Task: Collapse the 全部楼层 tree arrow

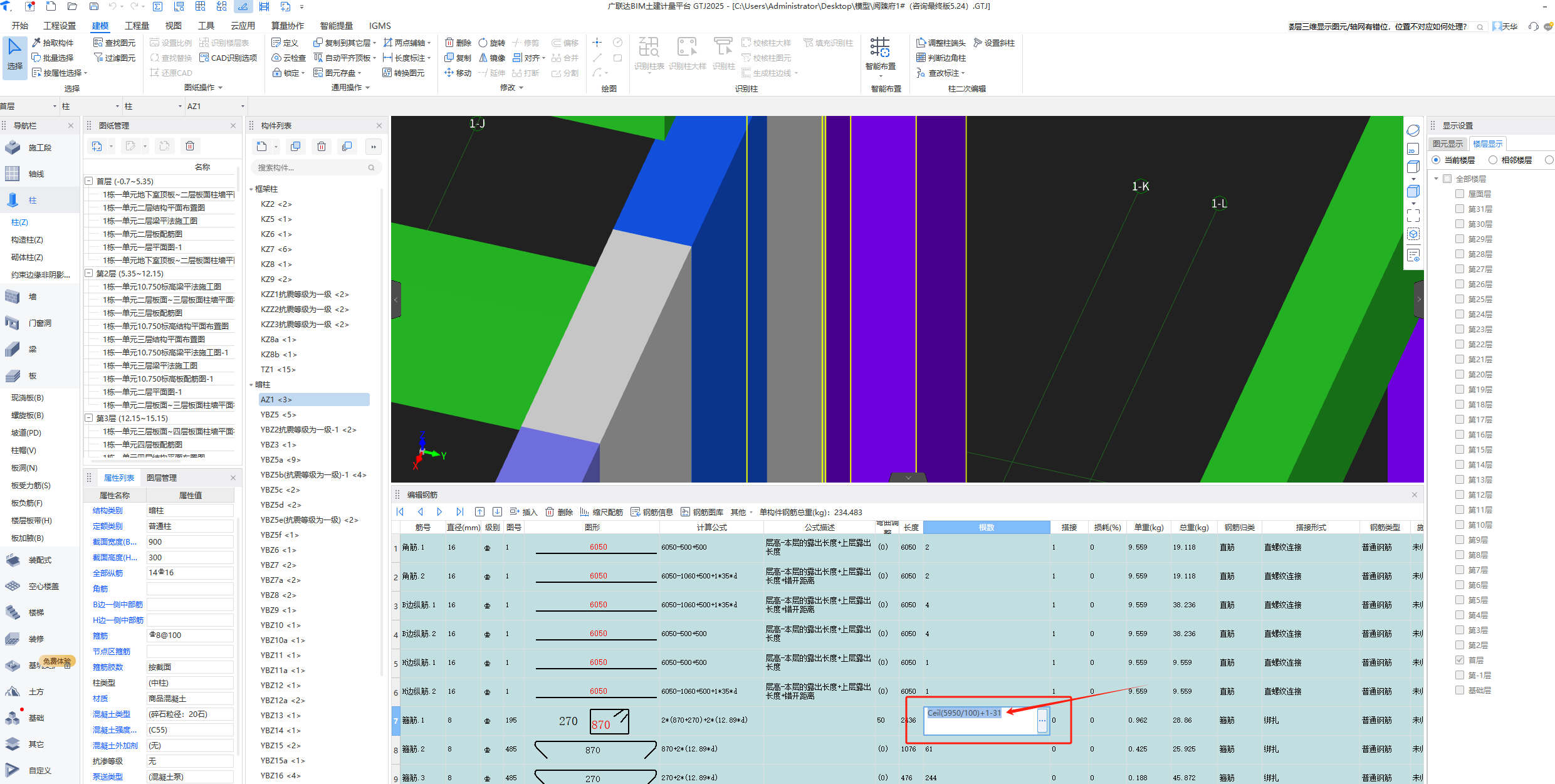Action: click(1437, 179)
